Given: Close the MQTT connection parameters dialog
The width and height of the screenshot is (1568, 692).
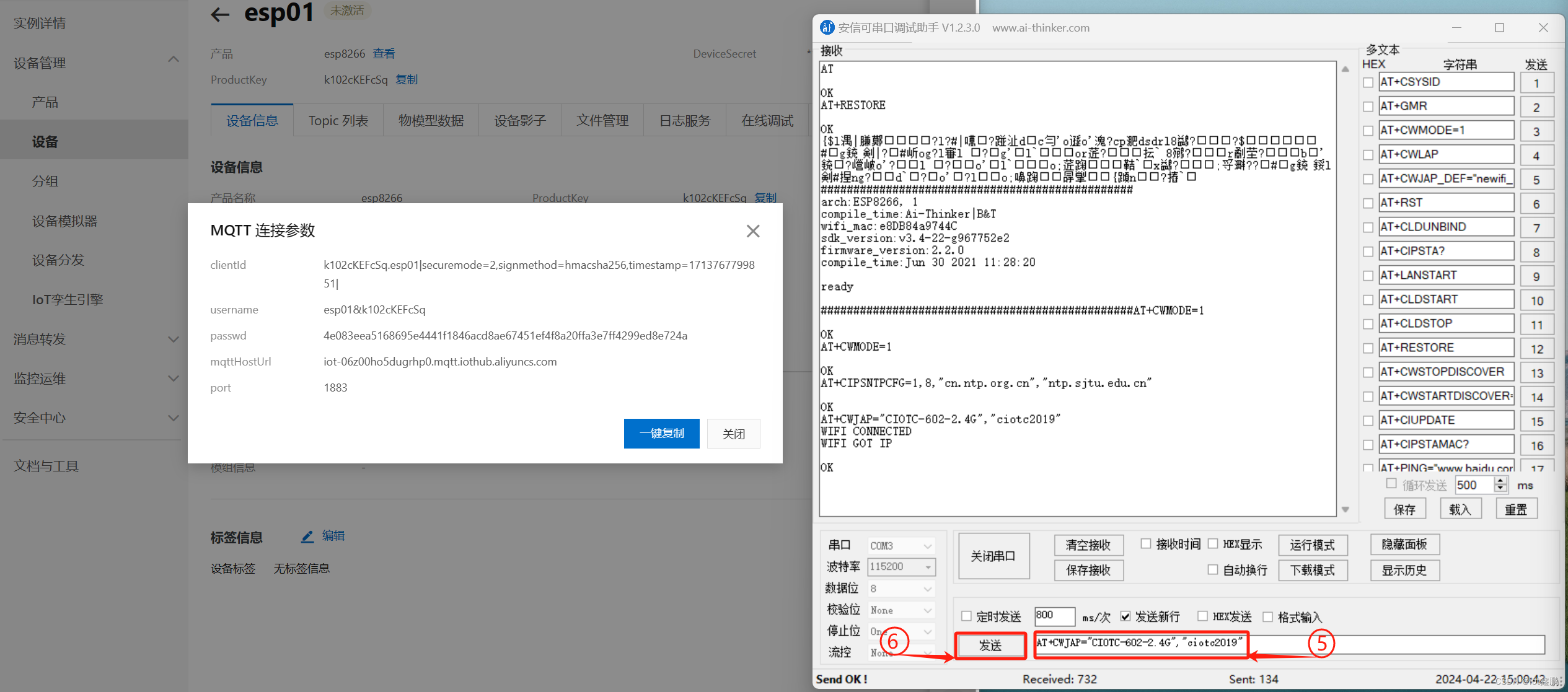Looking at the screenshot, I should [753, 231].
